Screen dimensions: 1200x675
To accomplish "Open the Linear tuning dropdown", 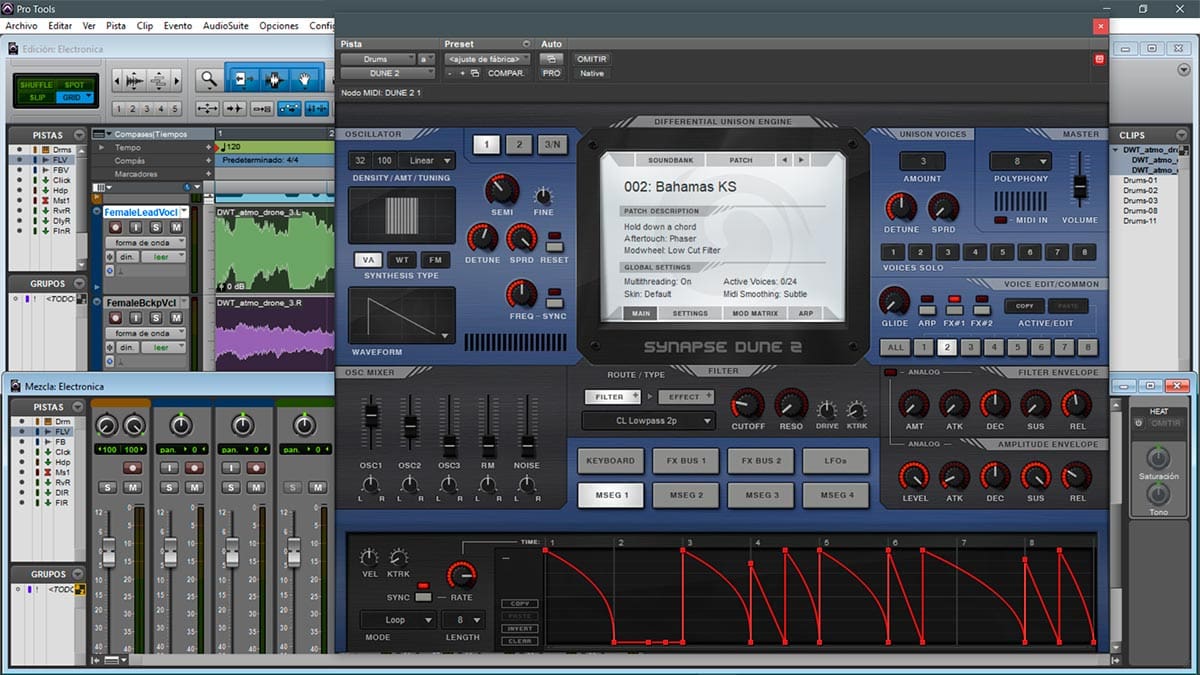I will click(x=426, y=160).
